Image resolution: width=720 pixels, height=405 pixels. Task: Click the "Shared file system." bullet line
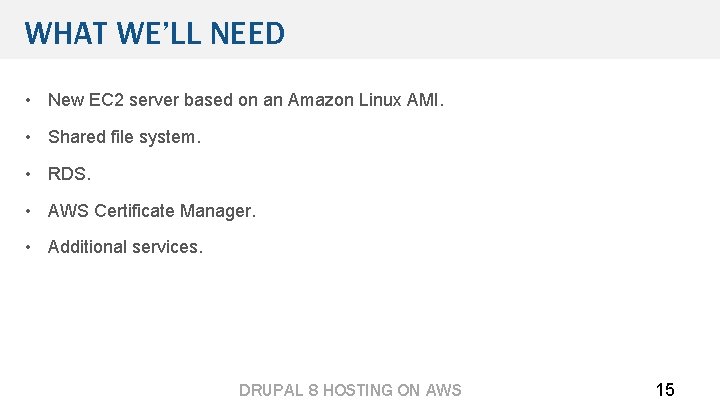[x=124, y=137]
